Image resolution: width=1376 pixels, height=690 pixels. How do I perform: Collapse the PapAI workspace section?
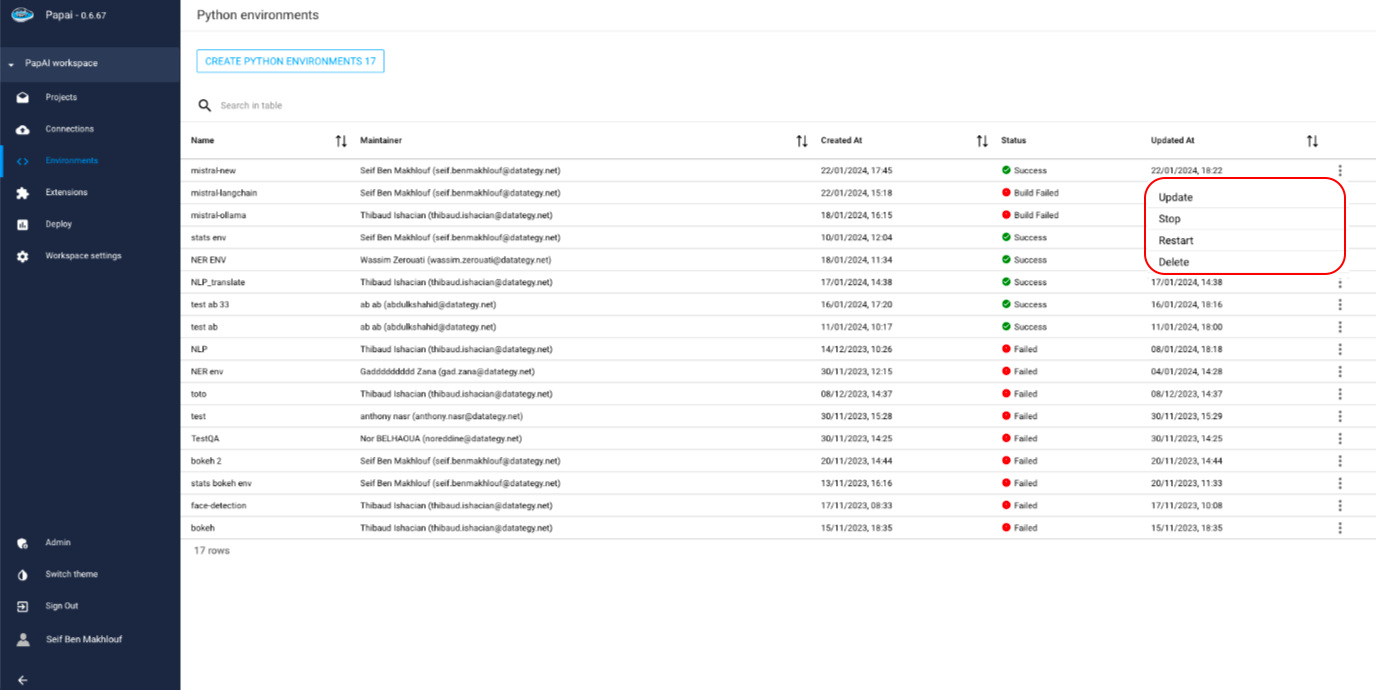tap(11, 64)
